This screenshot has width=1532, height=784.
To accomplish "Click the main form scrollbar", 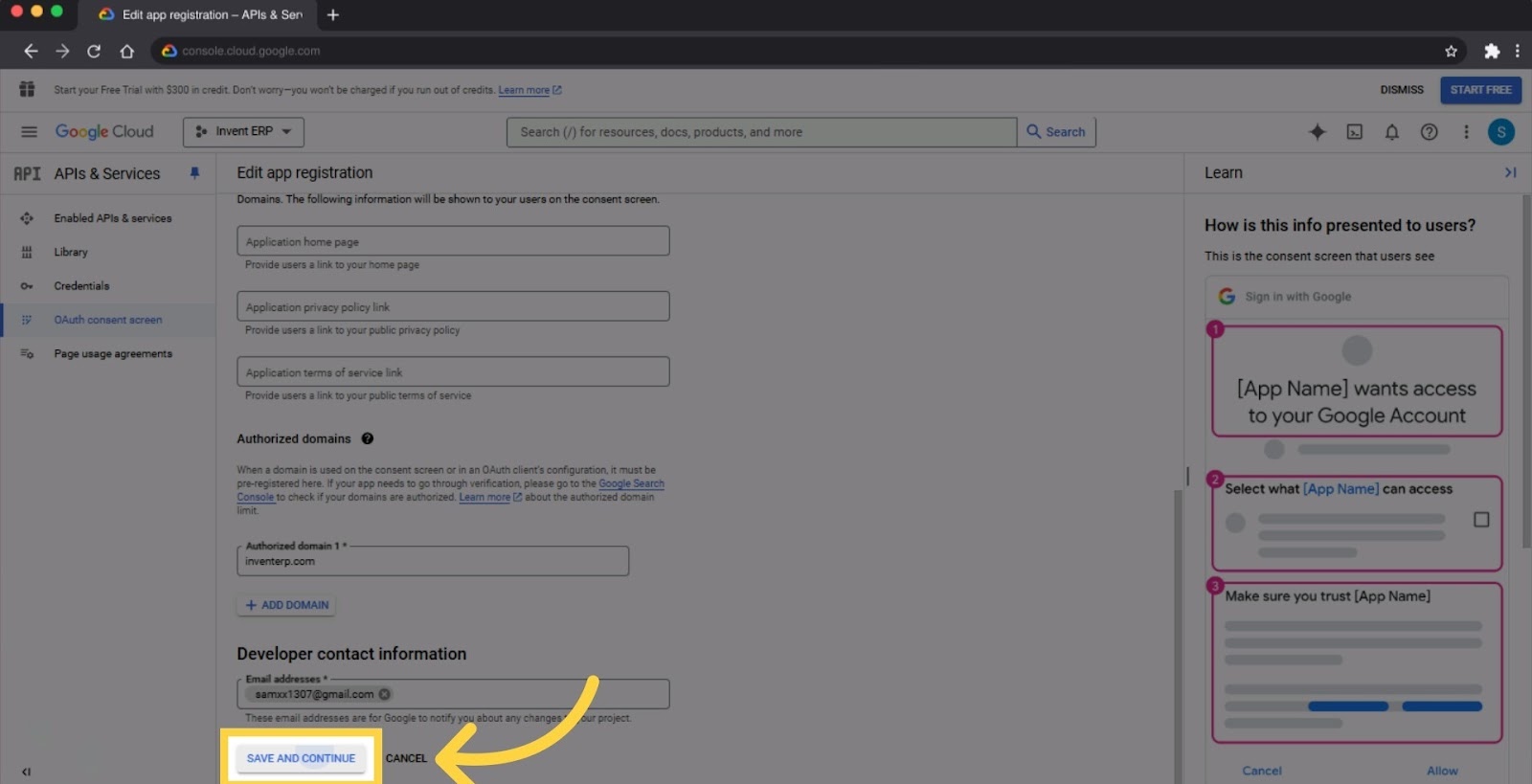I will point(1179,637).
